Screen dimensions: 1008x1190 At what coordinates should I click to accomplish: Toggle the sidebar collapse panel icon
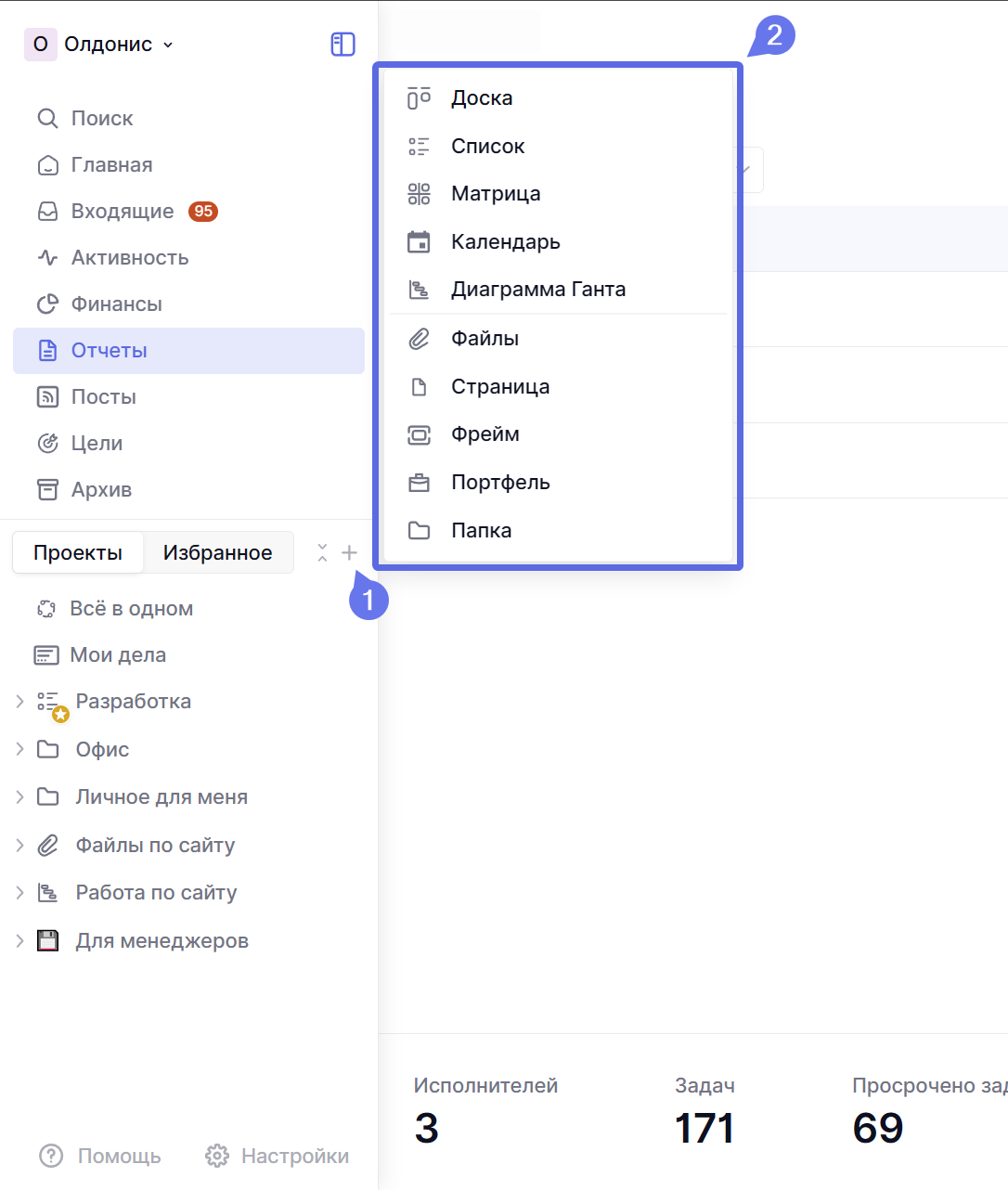pyautogui.click(x=342, y=45)
